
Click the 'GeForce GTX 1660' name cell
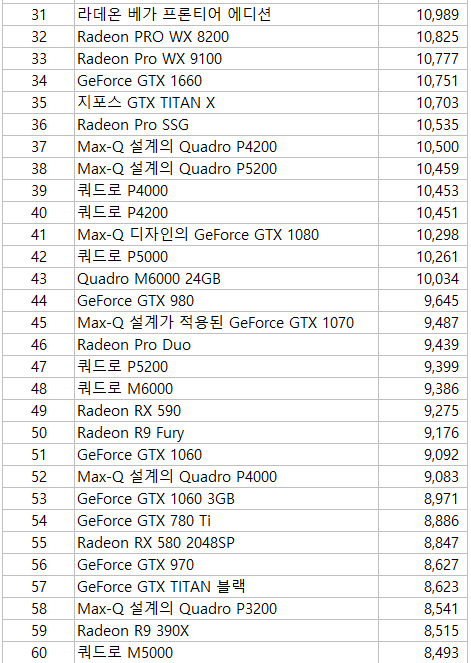(226, 81)
